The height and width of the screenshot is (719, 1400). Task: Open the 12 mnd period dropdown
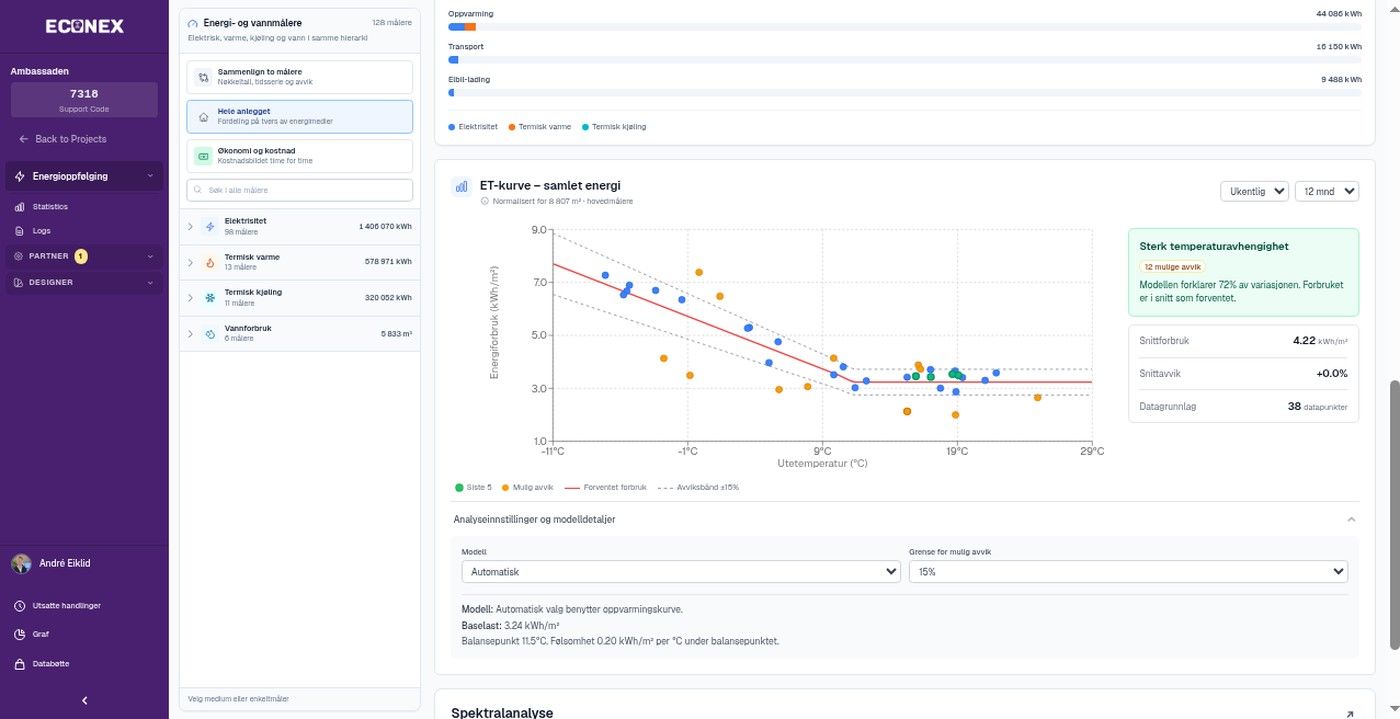[1327, 191]
